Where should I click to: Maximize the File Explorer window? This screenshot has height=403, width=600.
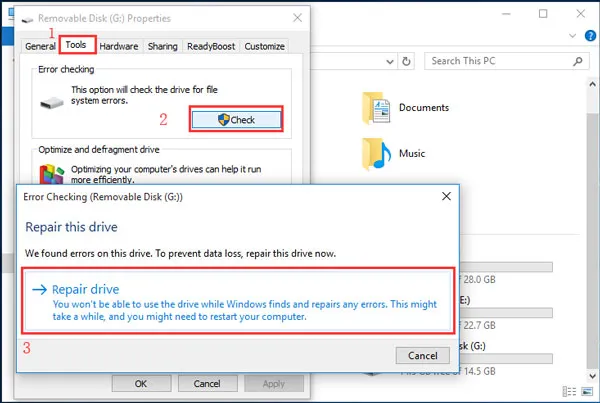(543, 14)
